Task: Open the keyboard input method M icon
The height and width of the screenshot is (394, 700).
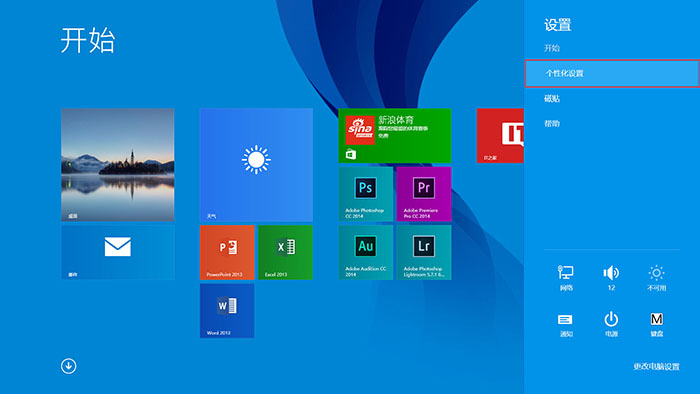Action: 656,324
